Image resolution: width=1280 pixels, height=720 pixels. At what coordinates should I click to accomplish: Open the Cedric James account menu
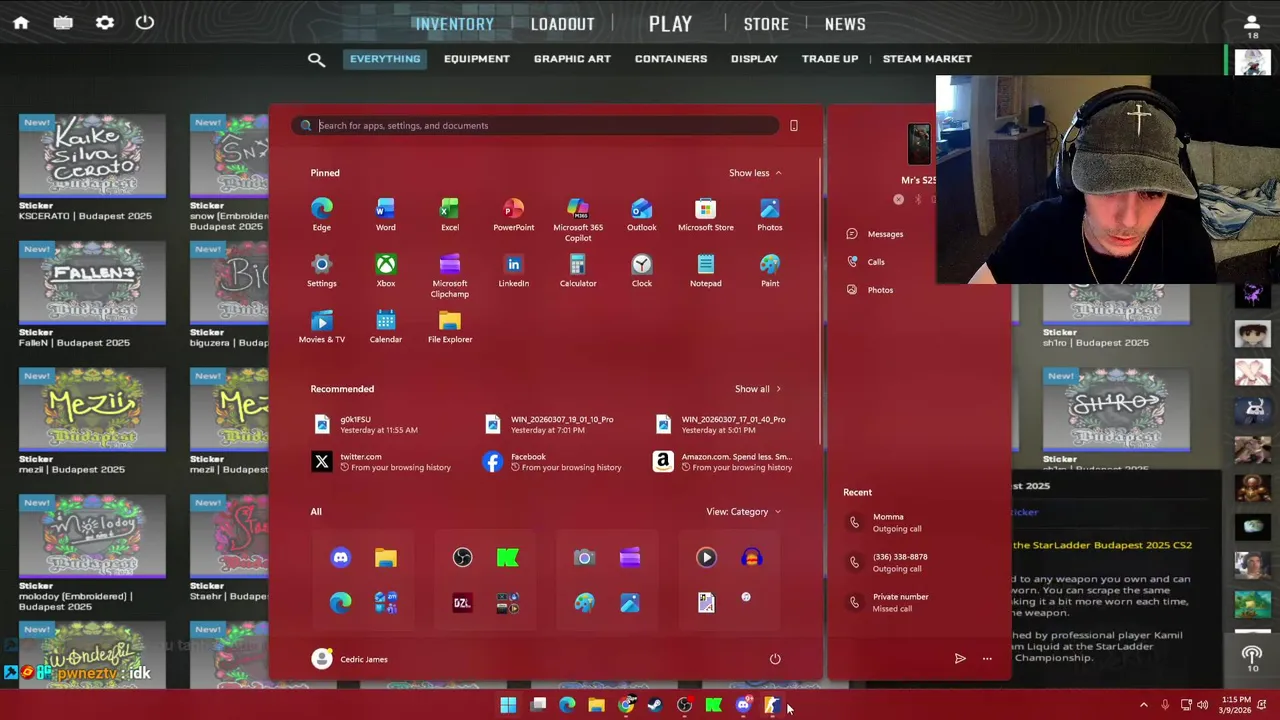click(350, 659)
